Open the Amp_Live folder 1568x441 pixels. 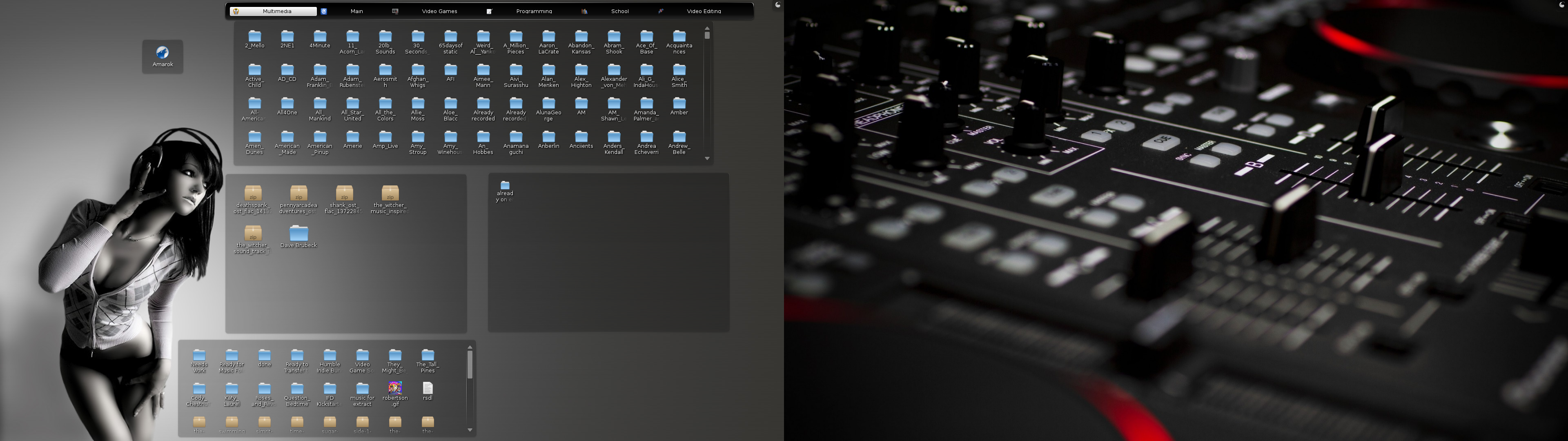point(385,140)
